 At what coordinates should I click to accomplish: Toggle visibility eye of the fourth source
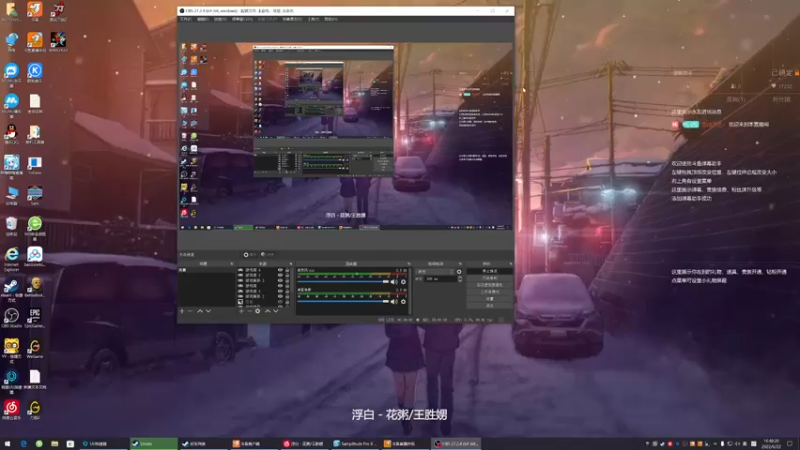coord(280,286)
